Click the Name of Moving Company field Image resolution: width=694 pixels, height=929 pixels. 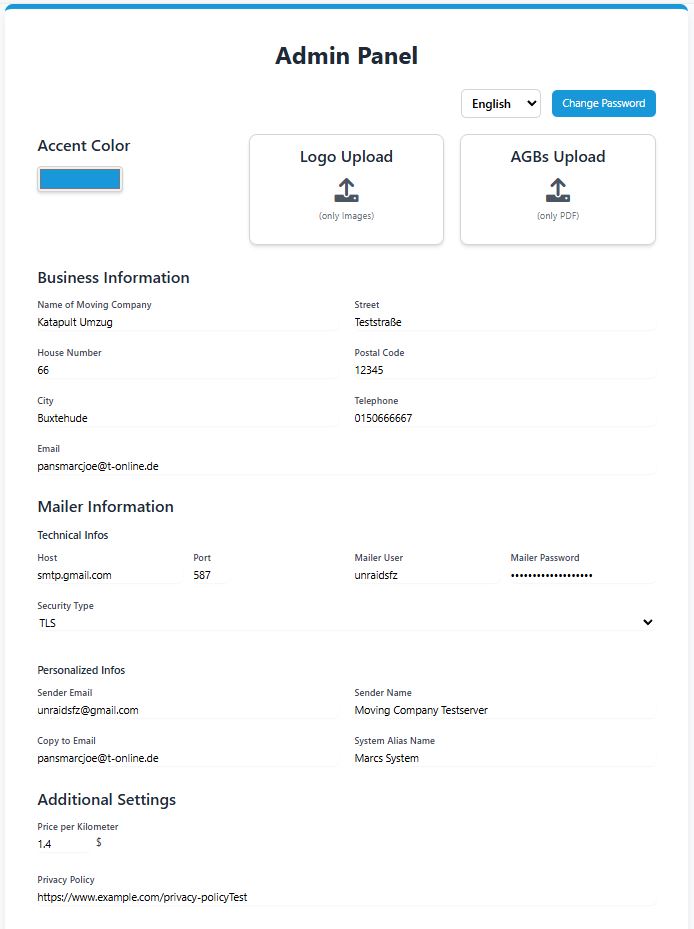click(x=187, y=322)
